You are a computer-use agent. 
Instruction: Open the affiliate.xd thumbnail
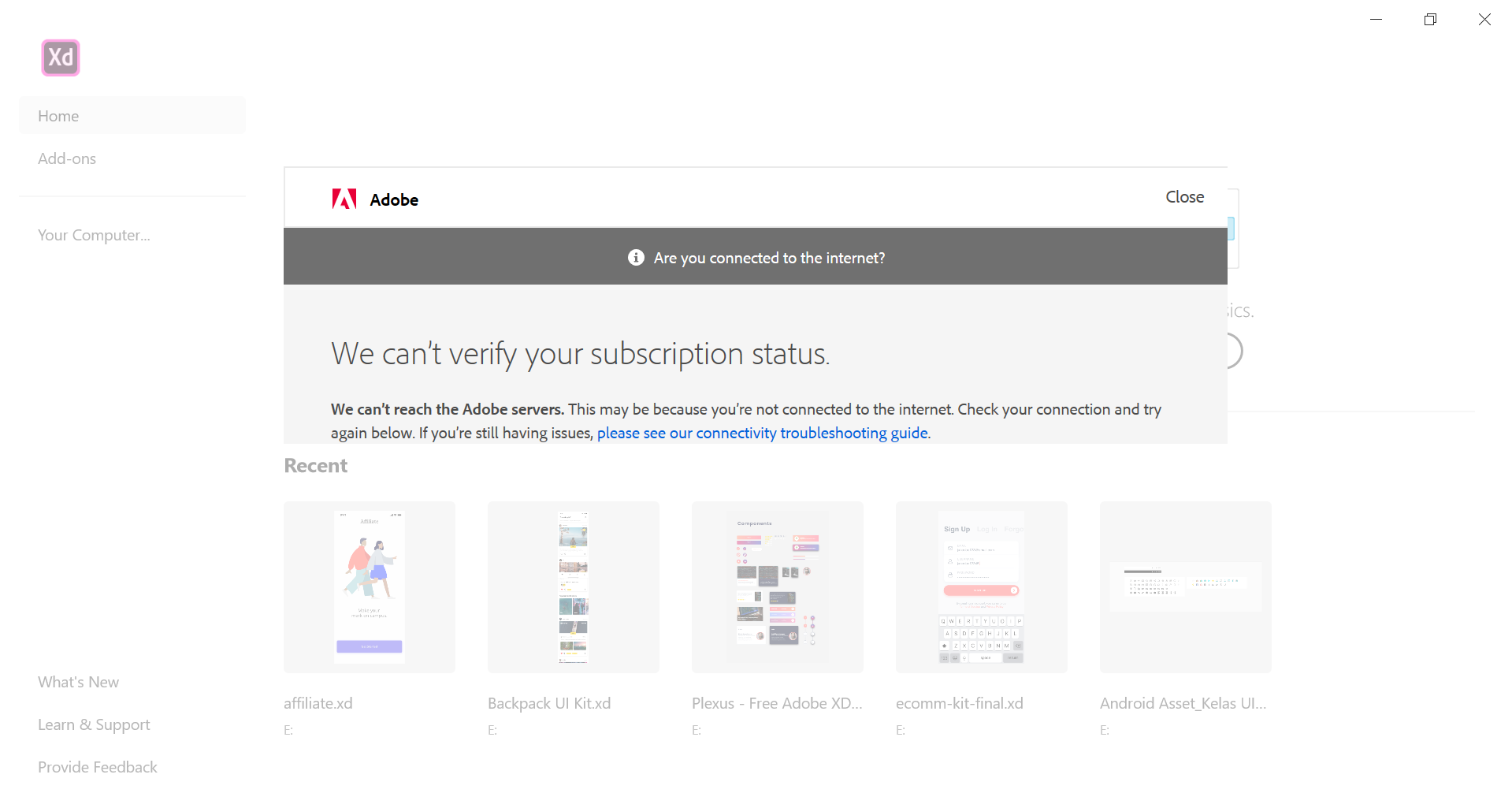point(370,587)
